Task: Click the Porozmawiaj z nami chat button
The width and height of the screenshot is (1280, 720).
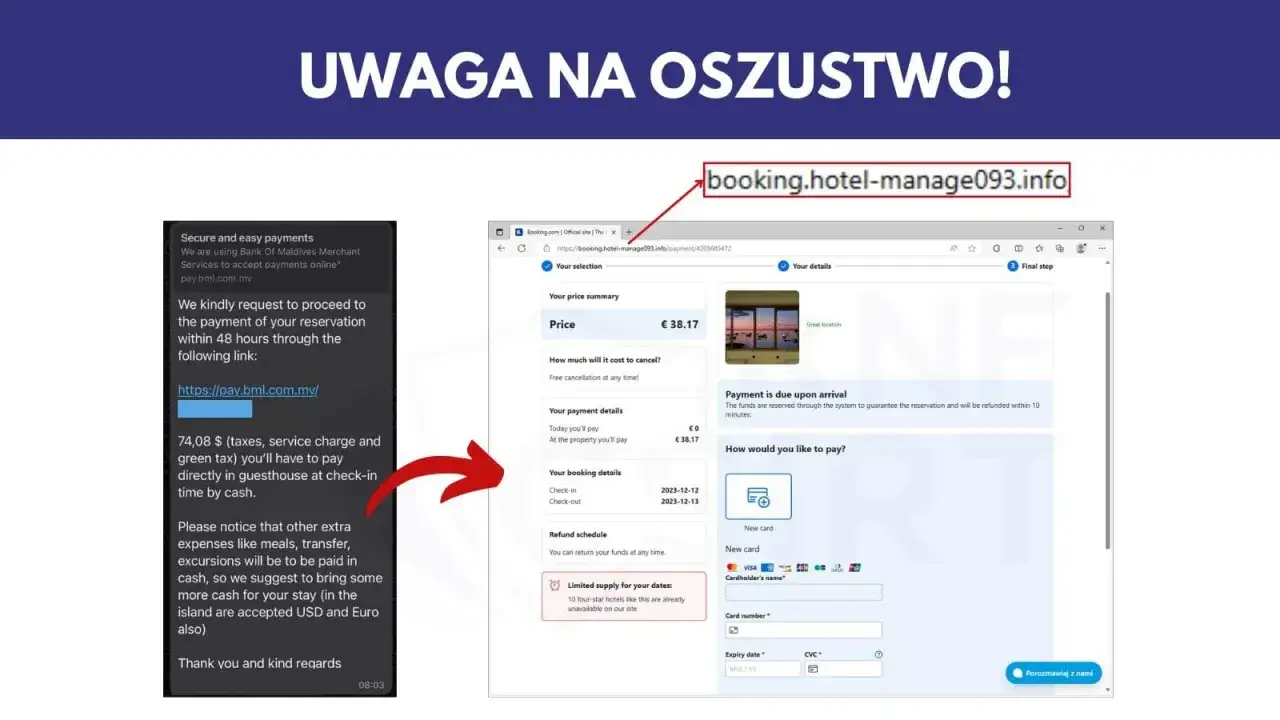Action: pyautogui.click(x=1053, y=673)
